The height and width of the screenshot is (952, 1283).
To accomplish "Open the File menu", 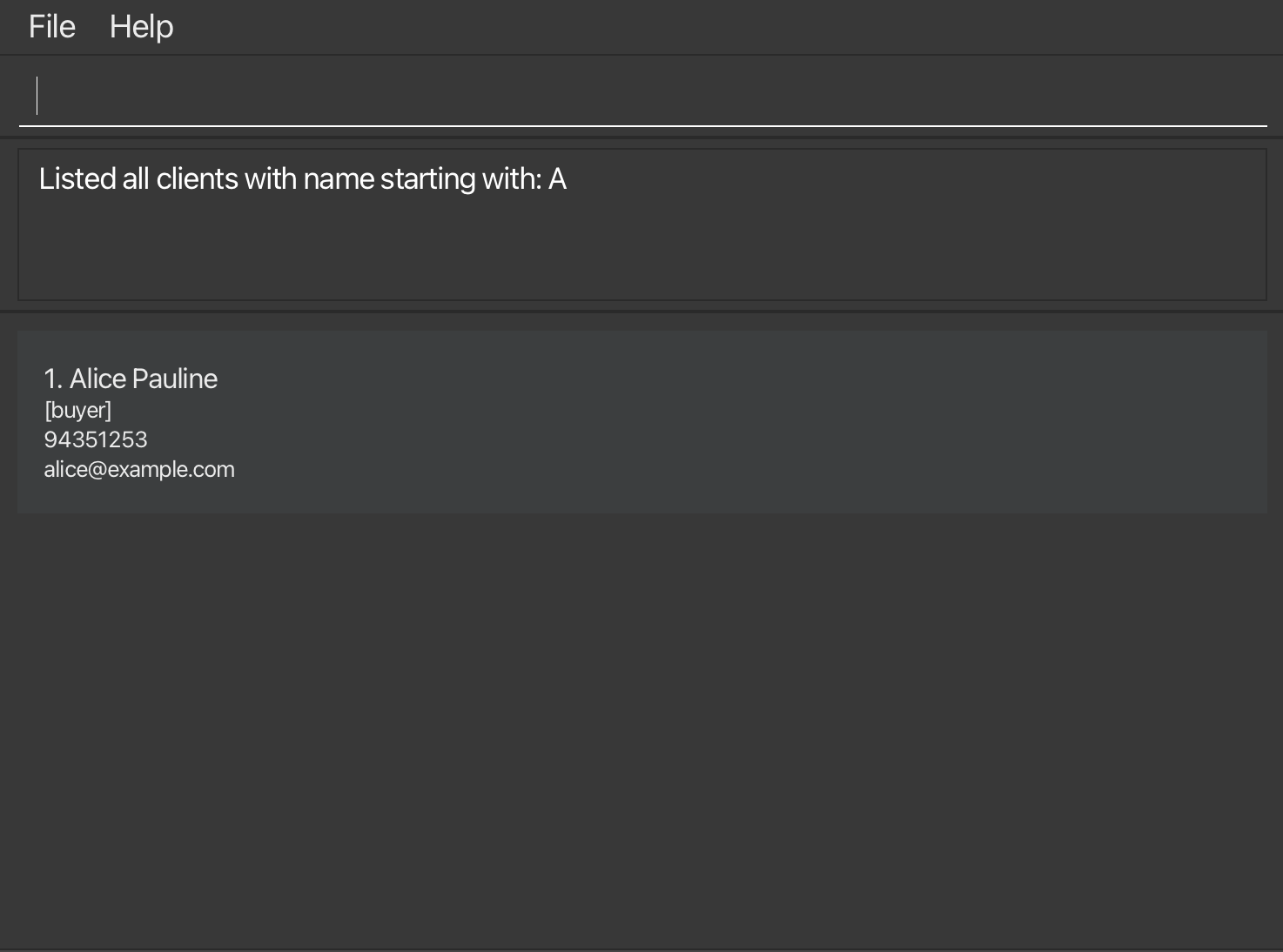I will tap(52, 27).
